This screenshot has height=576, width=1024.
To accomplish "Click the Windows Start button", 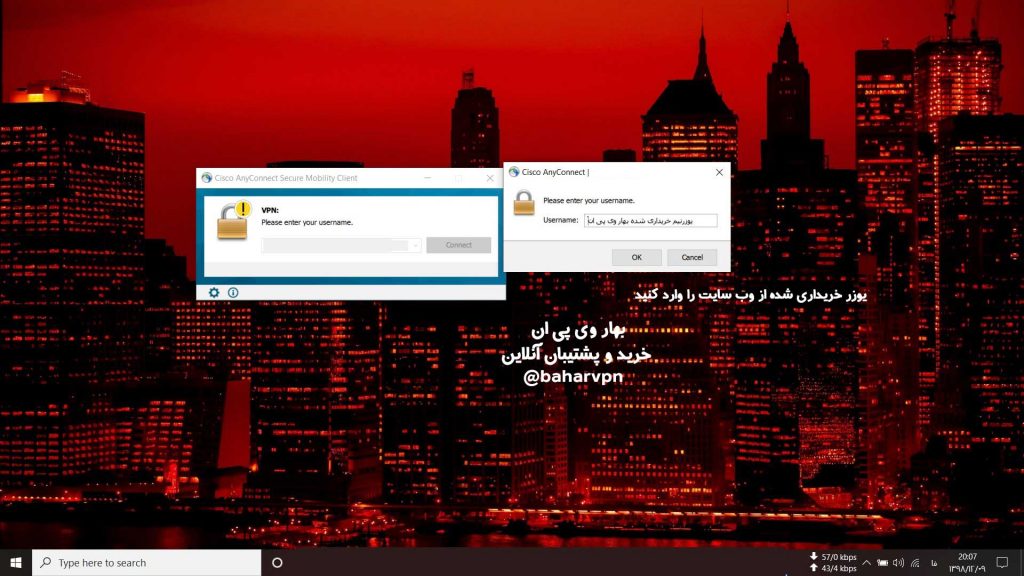I will click(x=16, y=562).
